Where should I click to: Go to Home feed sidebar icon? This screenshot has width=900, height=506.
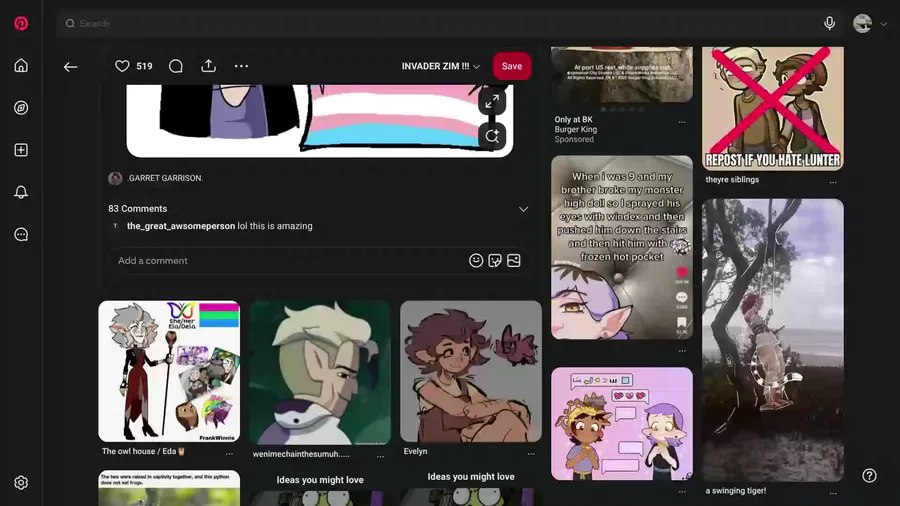point(21,65)
